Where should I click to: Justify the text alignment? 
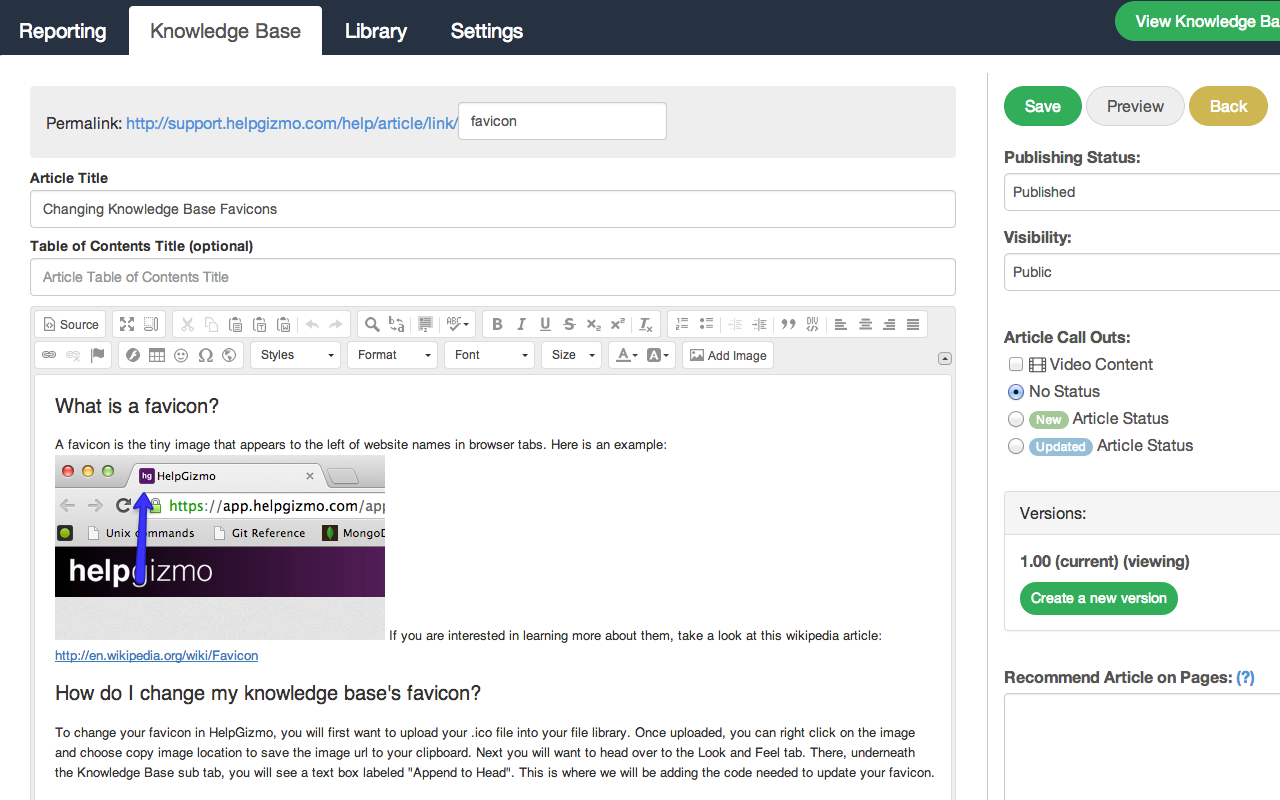[913, 324]
